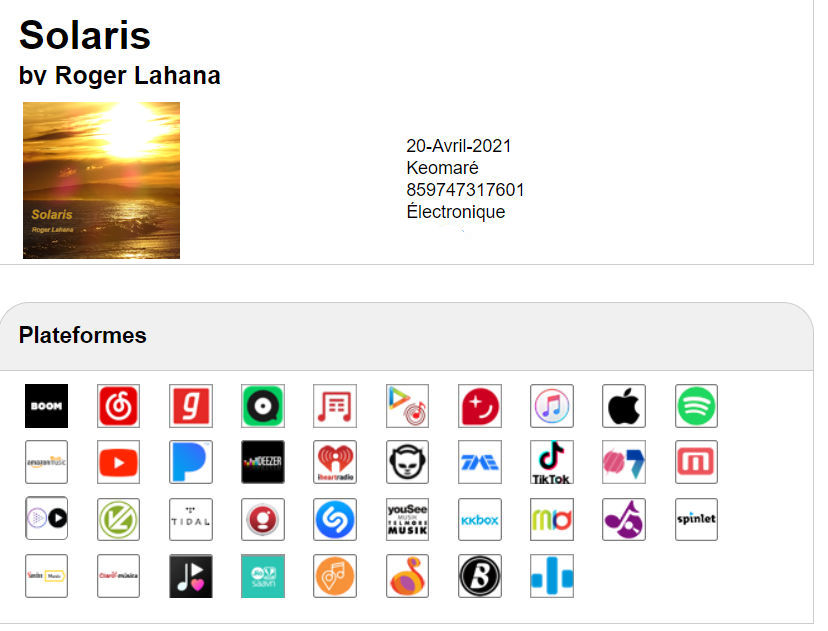828x631 pixels.
Task: Open the Napster cat-face icon
Action: [407, 462]
